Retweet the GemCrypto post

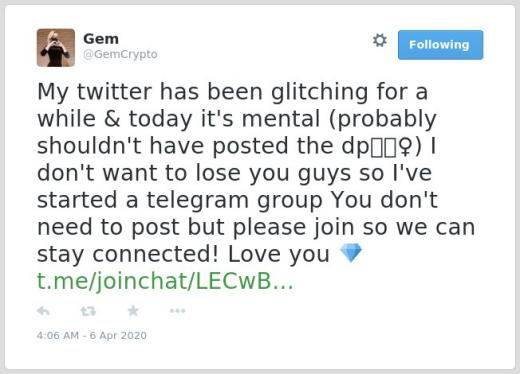coord(88,311)
